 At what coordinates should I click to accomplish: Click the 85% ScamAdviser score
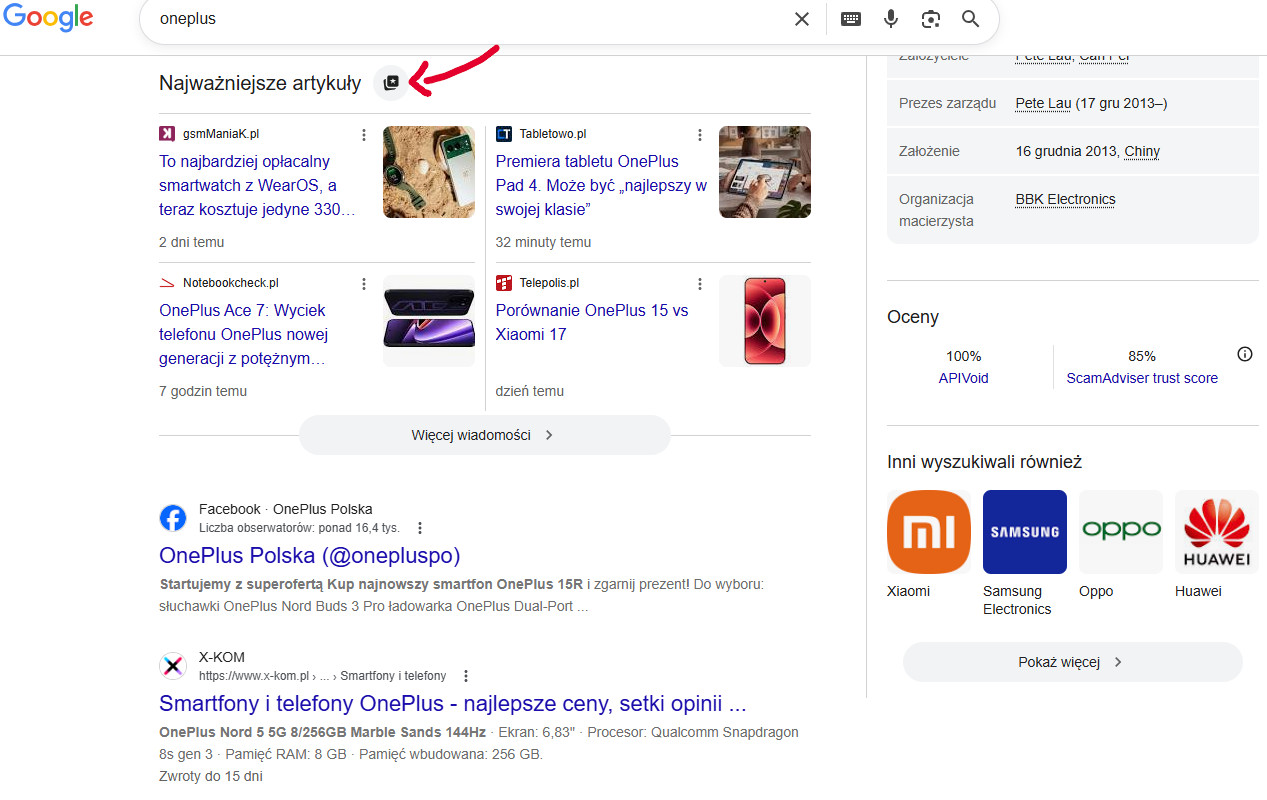coord(1142,356)
